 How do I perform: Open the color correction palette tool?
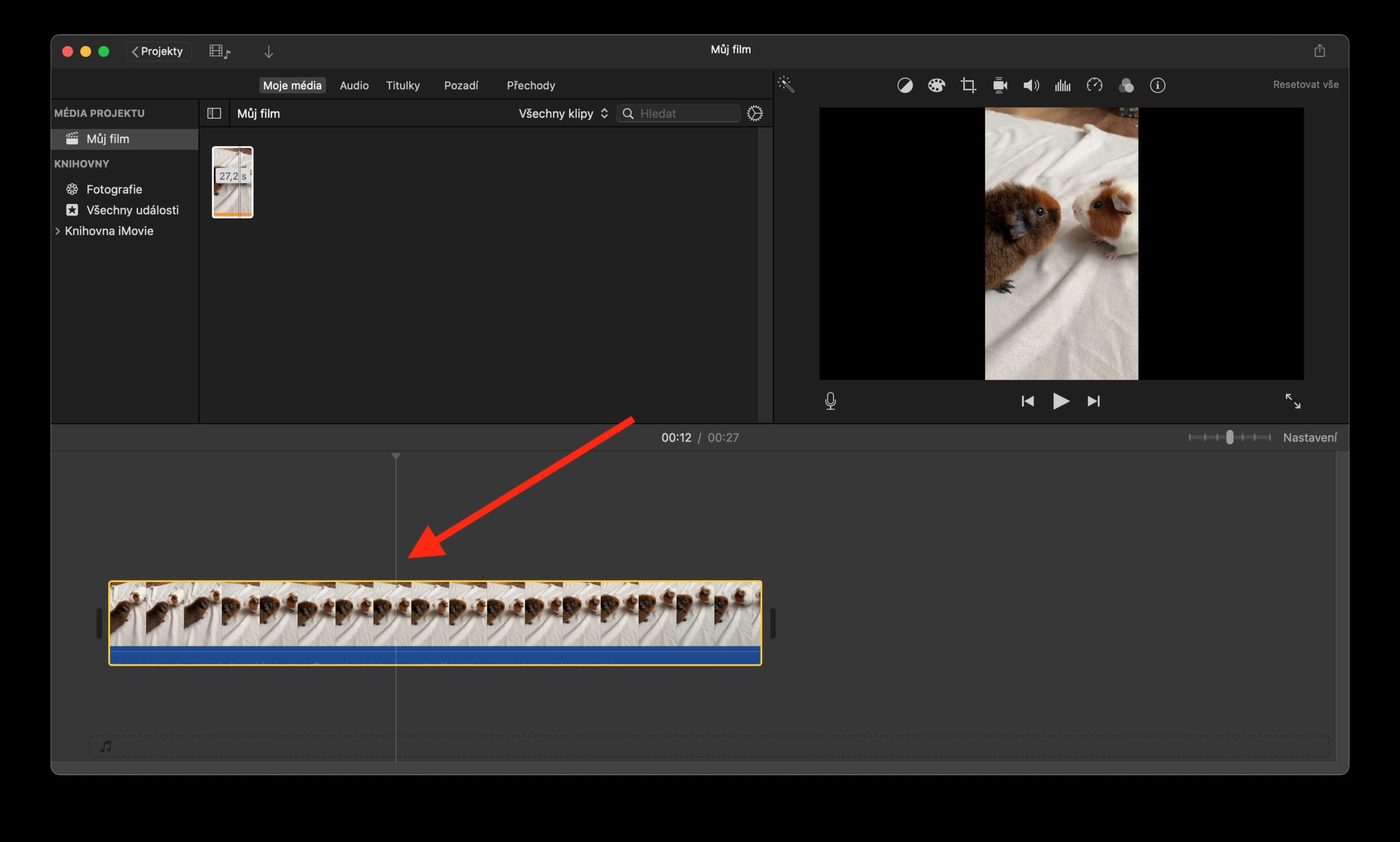coord(937,85)
